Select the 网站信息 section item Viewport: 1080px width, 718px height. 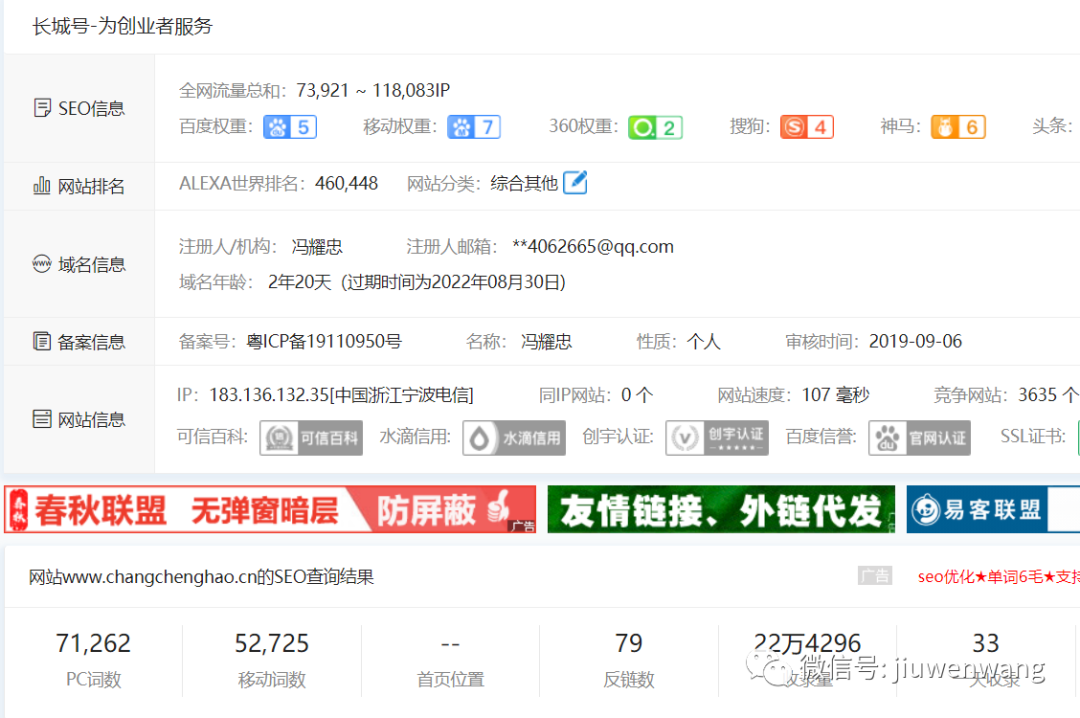point(80,419)
